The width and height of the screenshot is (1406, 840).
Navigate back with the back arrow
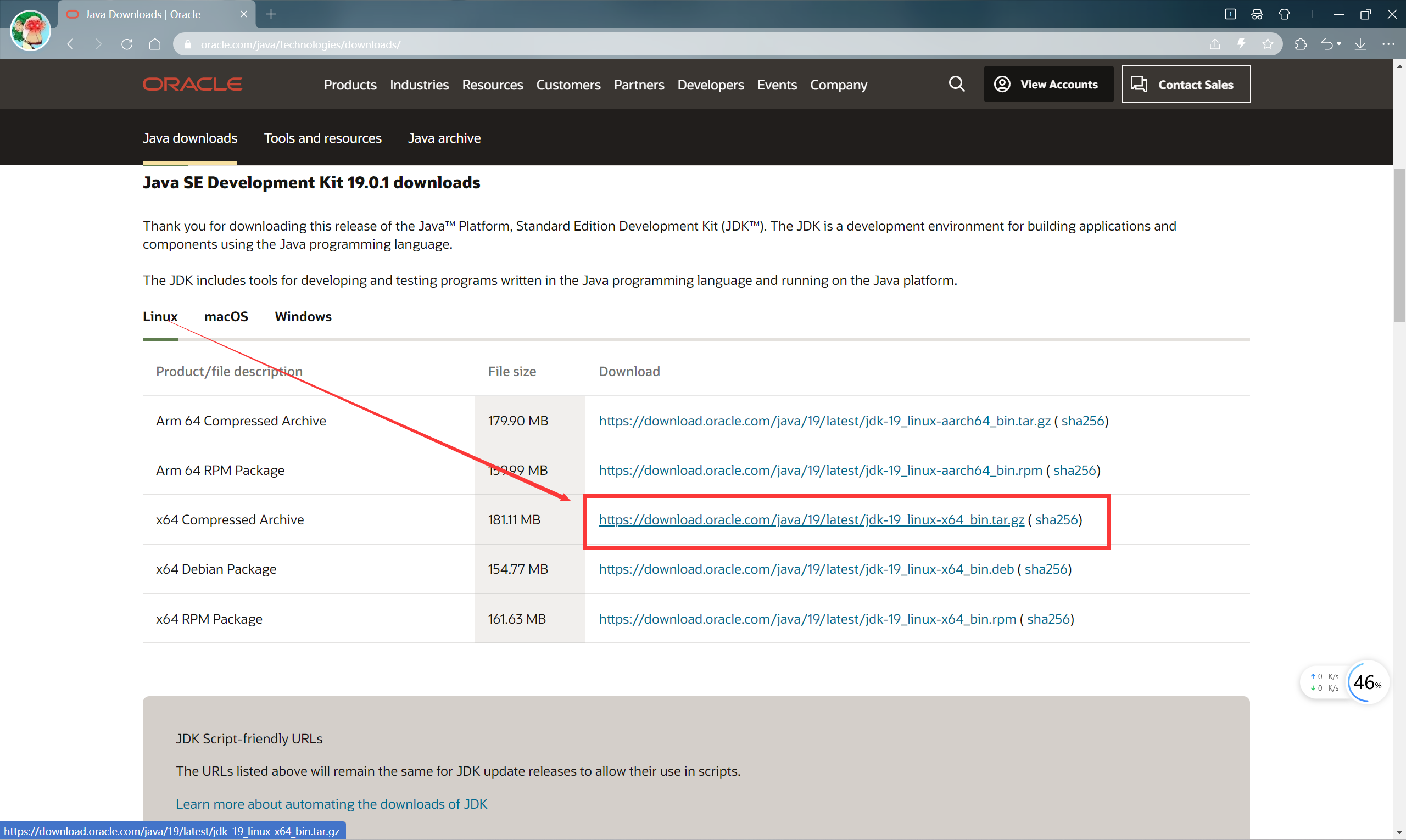(71, 44)
